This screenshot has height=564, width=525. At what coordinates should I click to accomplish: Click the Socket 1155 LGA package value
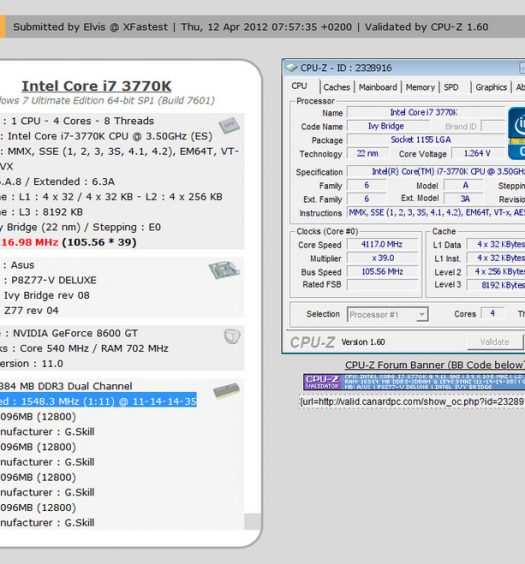[426, 140]
